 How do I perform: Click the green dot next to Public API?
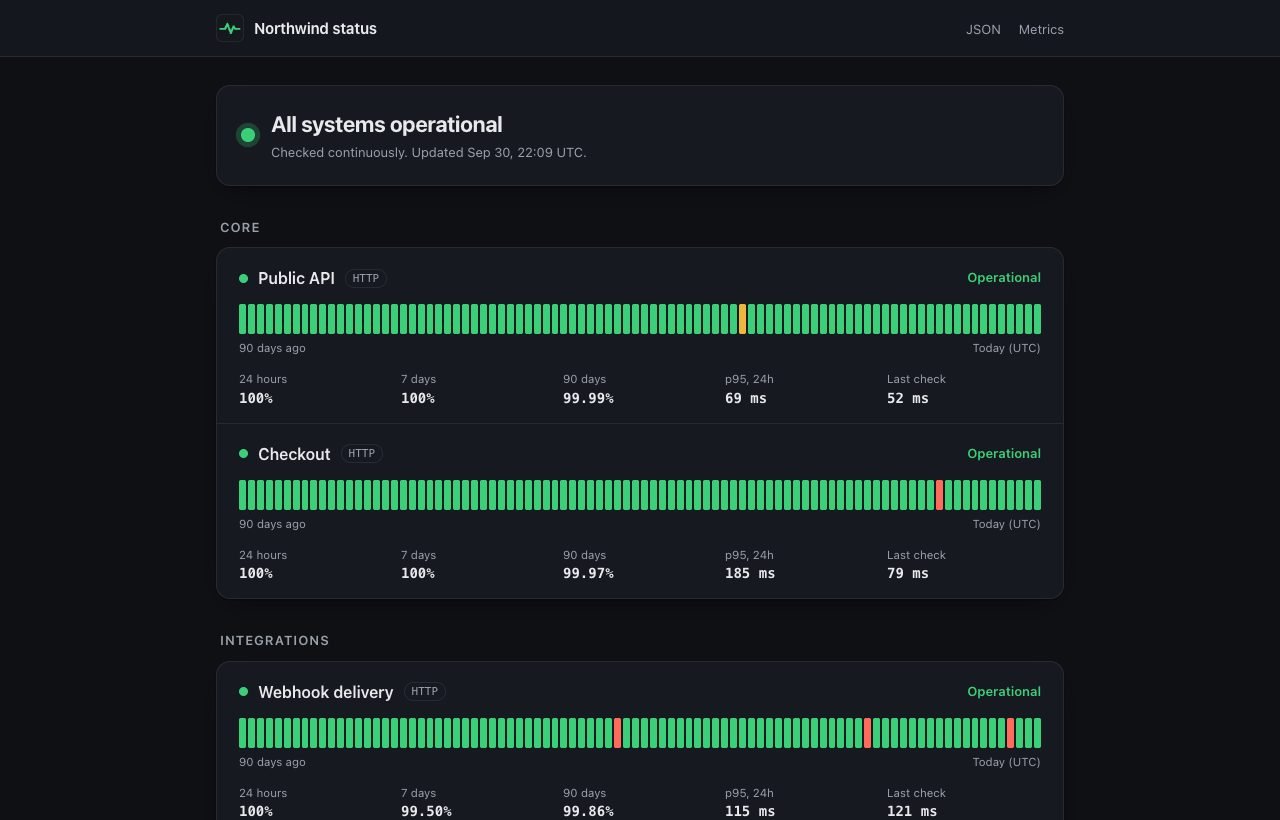pyautogui.click(x=243, y=278)
